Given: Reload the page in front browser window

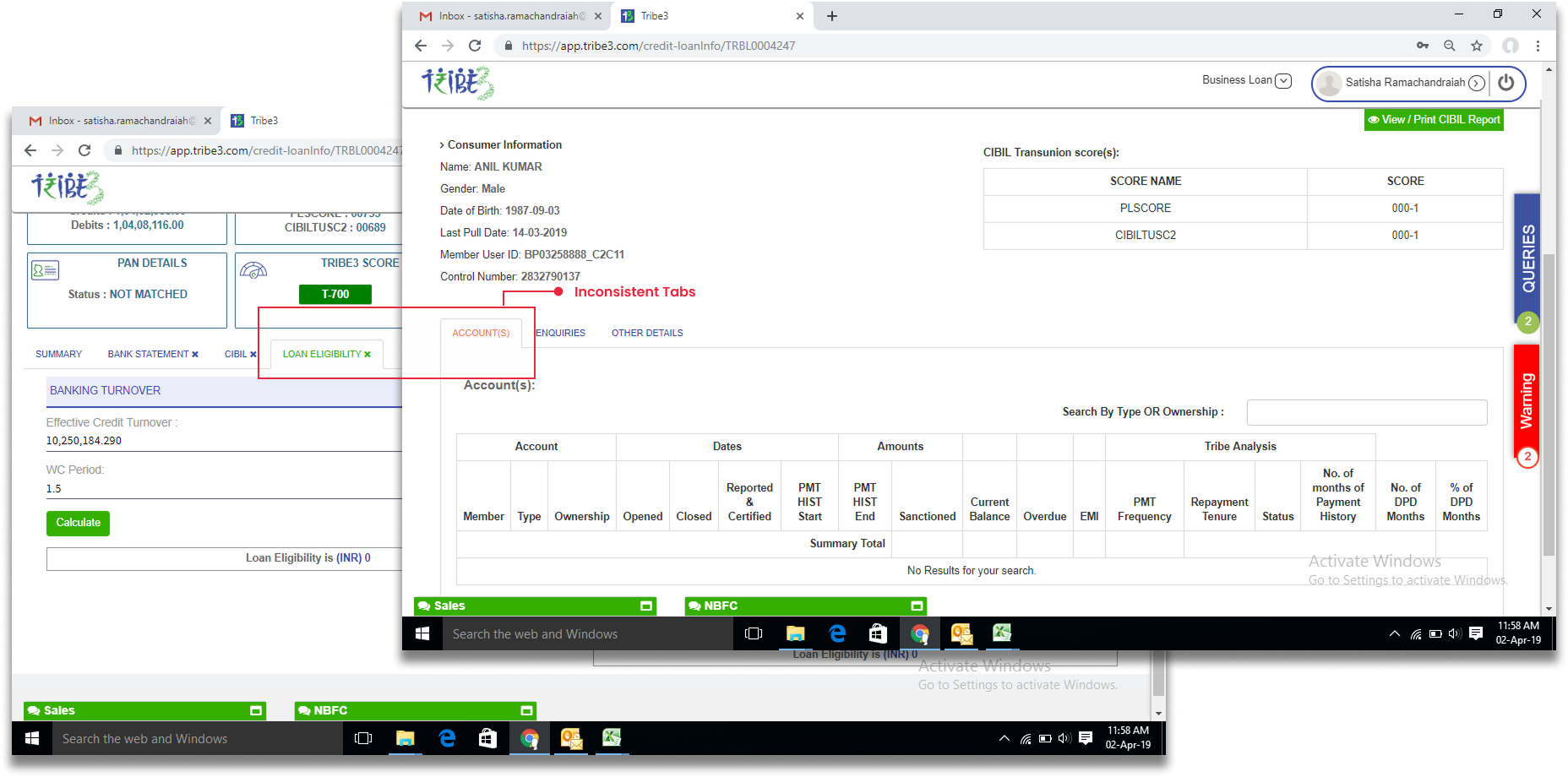Looking at the screenshot, I should pyautogui.click(x=475, y=46).
